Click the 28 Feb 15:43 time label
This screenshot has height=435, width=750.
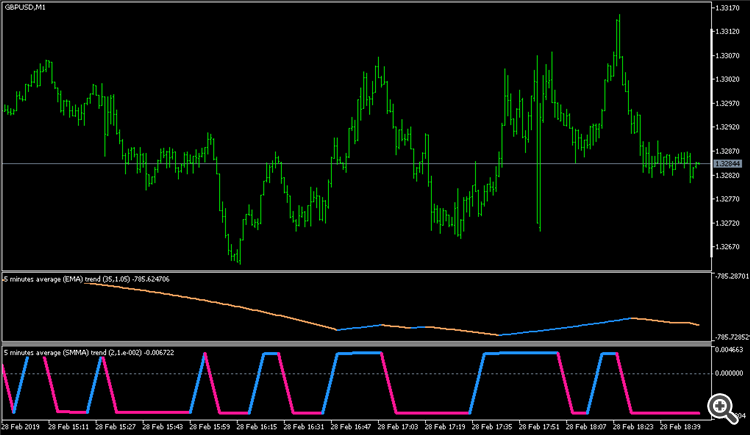pos(163,426)
